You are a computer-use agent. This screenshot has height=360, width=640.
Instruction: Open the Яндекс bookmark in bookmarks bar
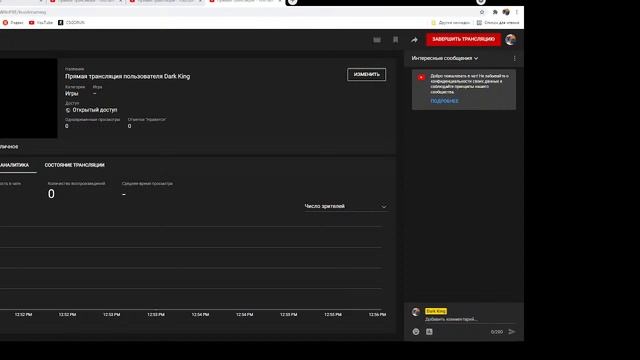click(13, 23)
